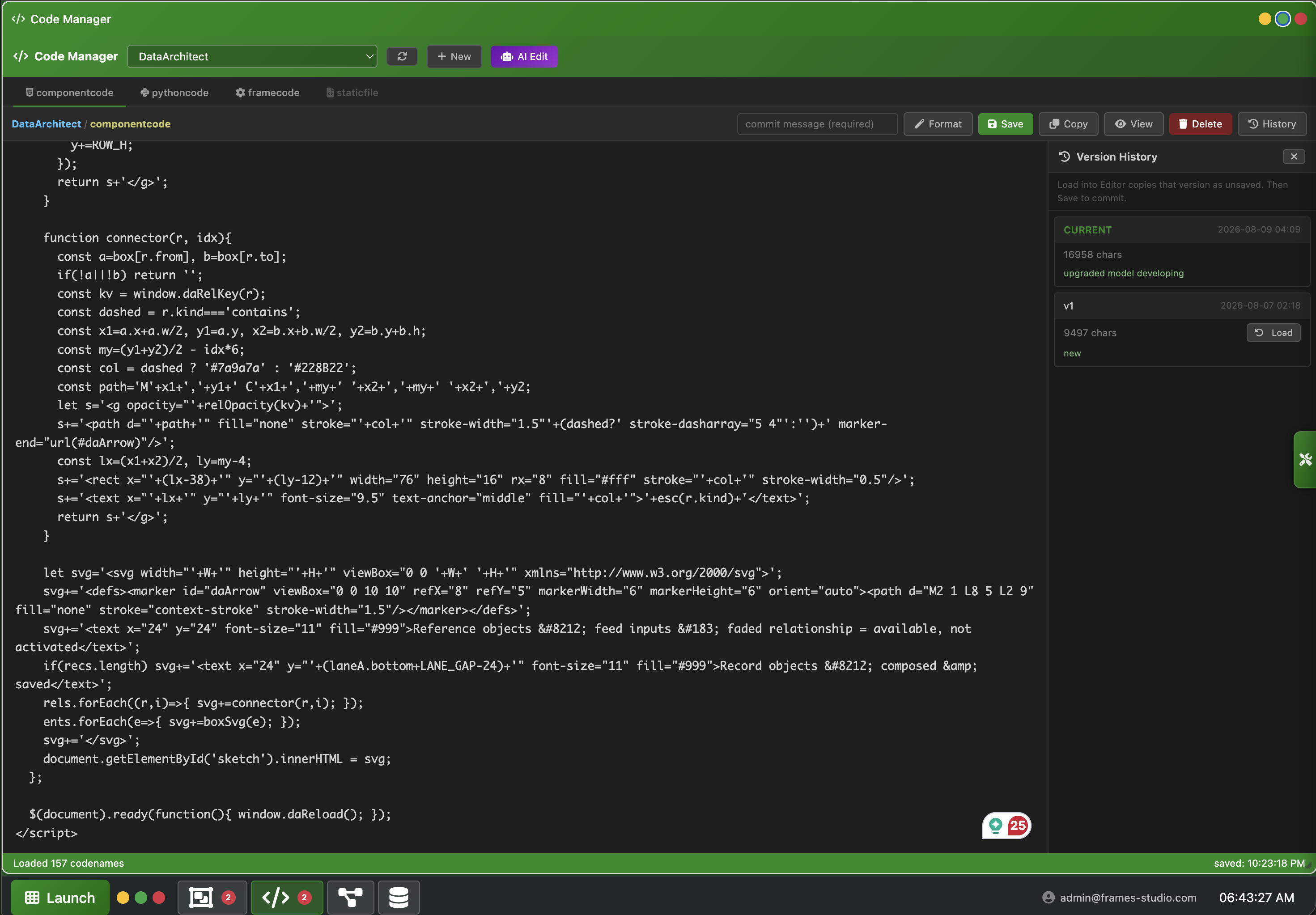This screenshot has height=915, width=1316.
Task: Open the frame designer taskbar icon
Action: point(212,897)
